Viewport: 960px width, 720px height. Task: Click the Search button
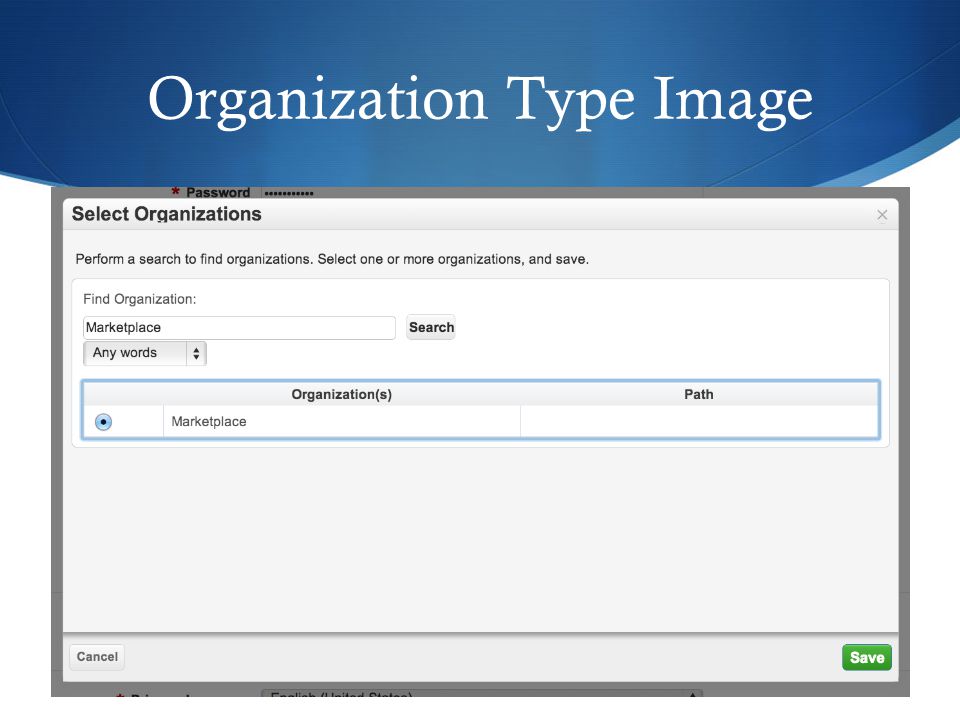click(431, 328)
